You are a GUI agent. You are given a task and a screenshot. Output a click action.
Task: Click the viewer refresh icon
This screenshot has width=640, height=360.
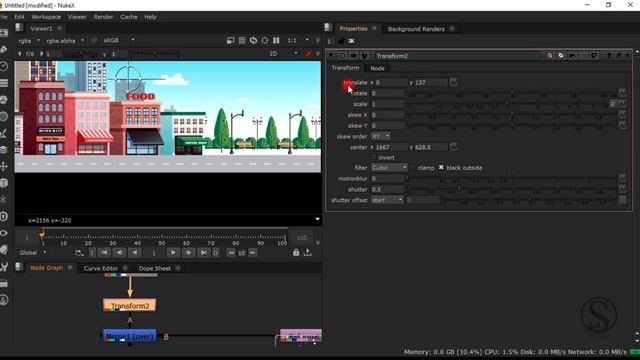(x=253, y=40)
